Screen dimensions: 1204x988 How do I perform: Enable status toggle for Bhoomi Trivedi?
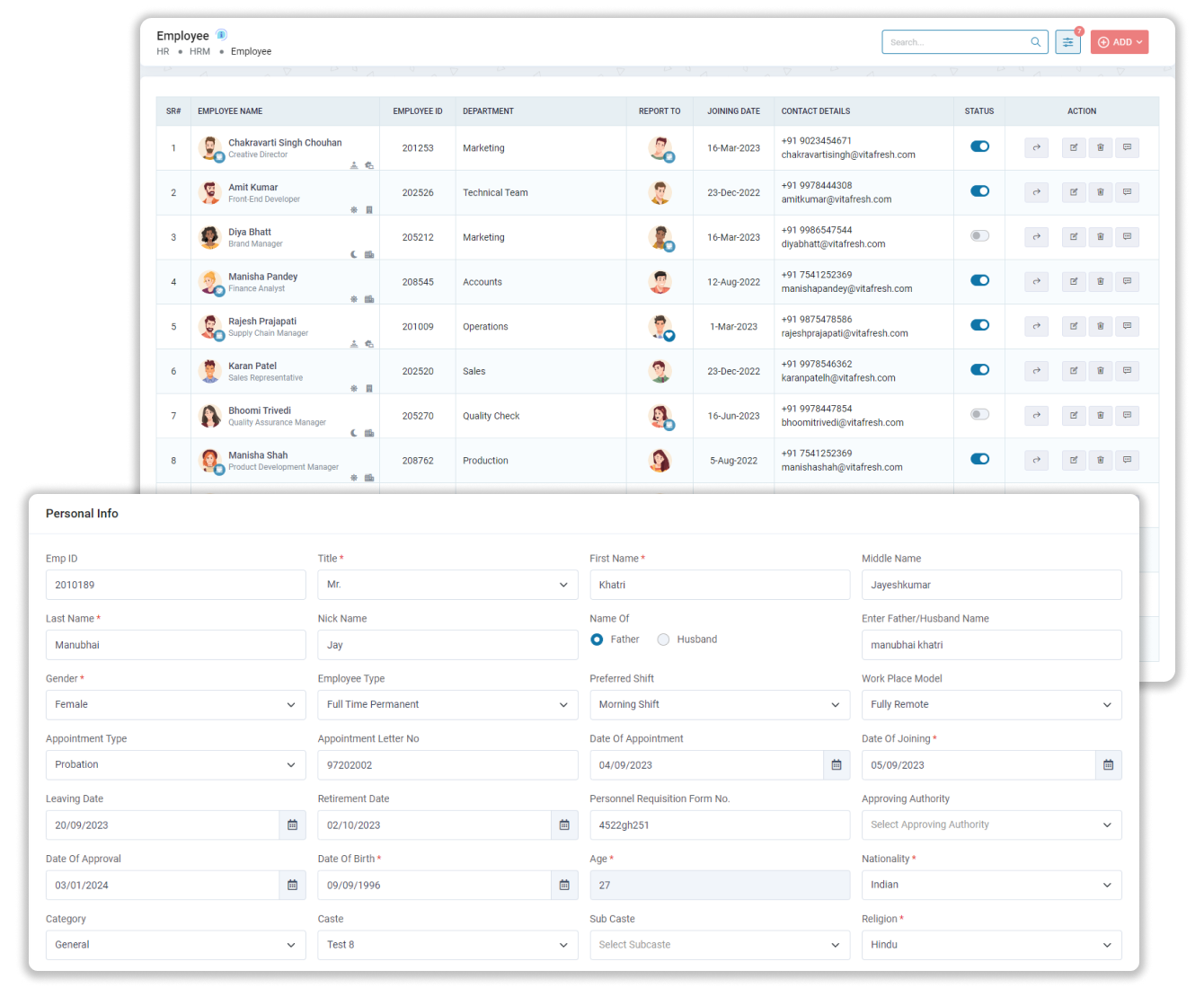click(979, 415)
